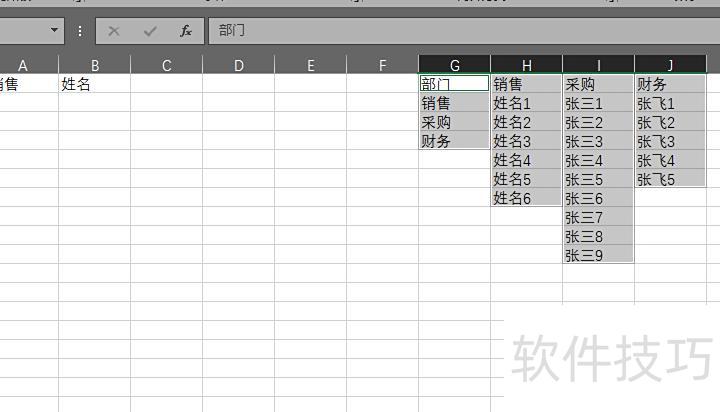Screen dimensions: 720x412
Task: Open the Insert Function fx icon
Action: pos(186,31)
